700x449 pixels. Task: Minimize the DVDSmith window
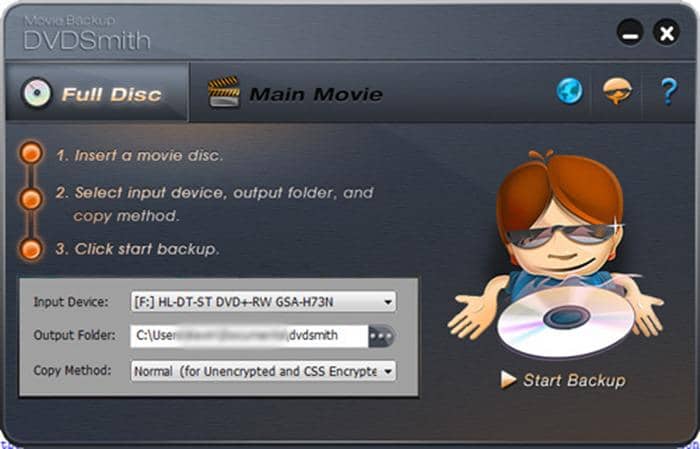point(629,33)
